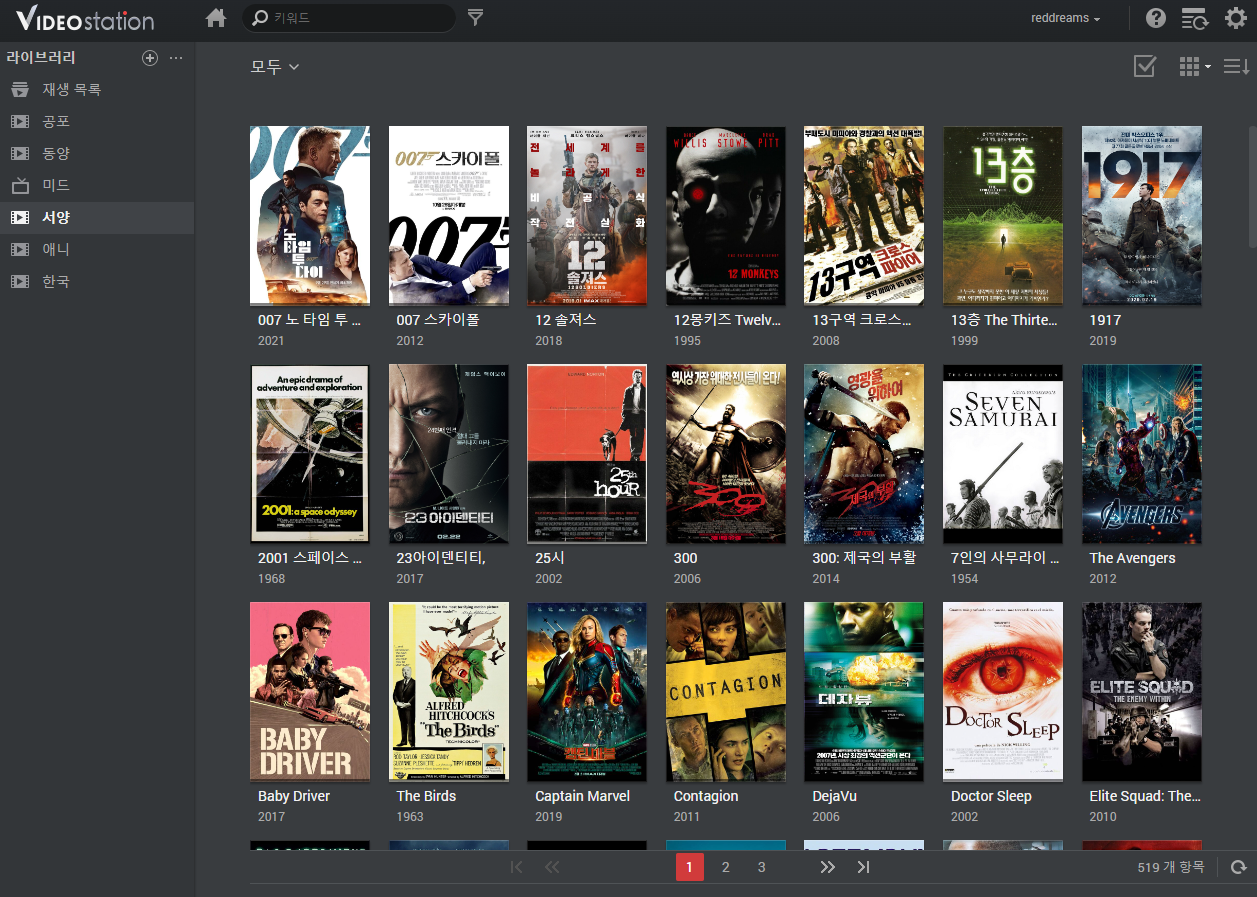Open The Birds poster
Screen dimensions: 1257x897
tap(449, 691)
